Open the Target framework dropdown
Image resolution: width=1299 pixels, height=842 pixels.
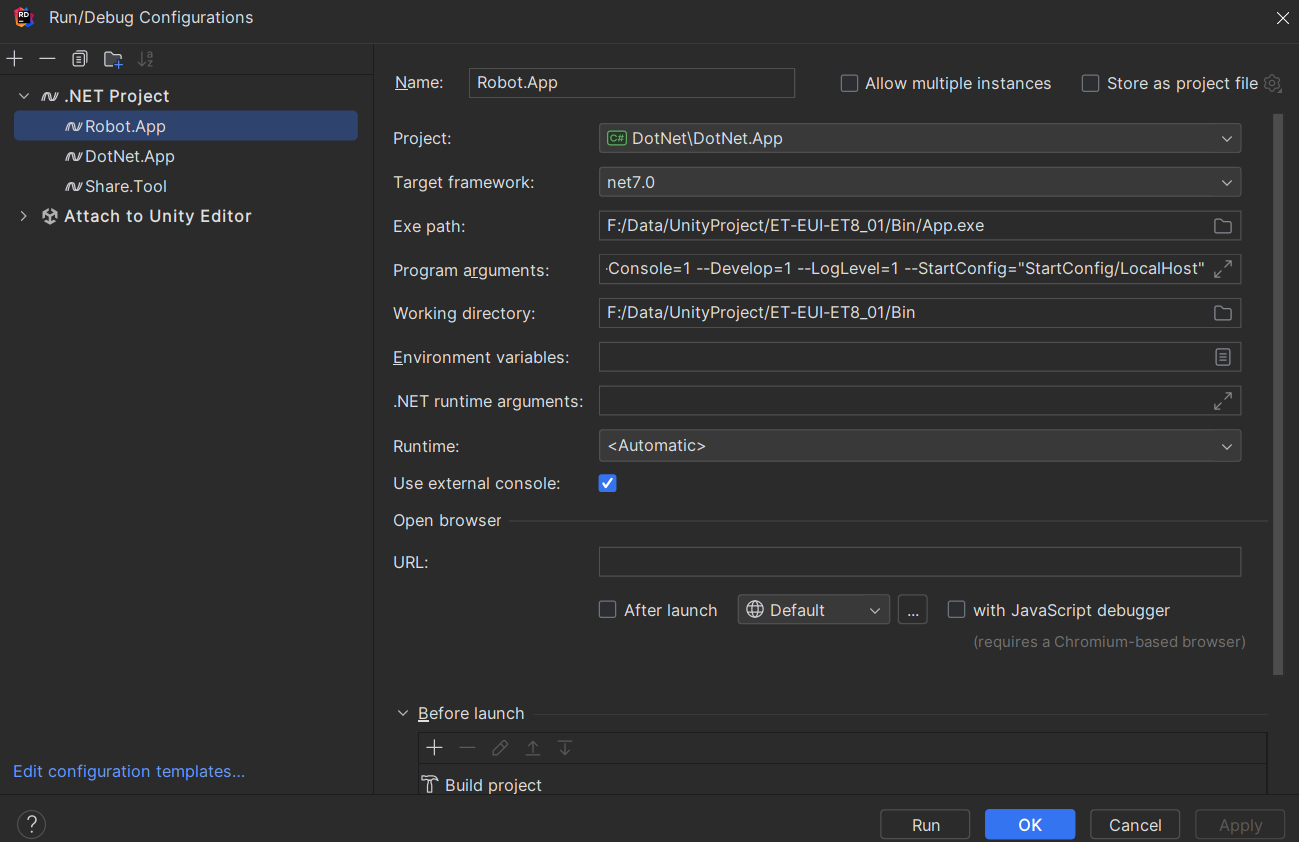pos(920,182)
